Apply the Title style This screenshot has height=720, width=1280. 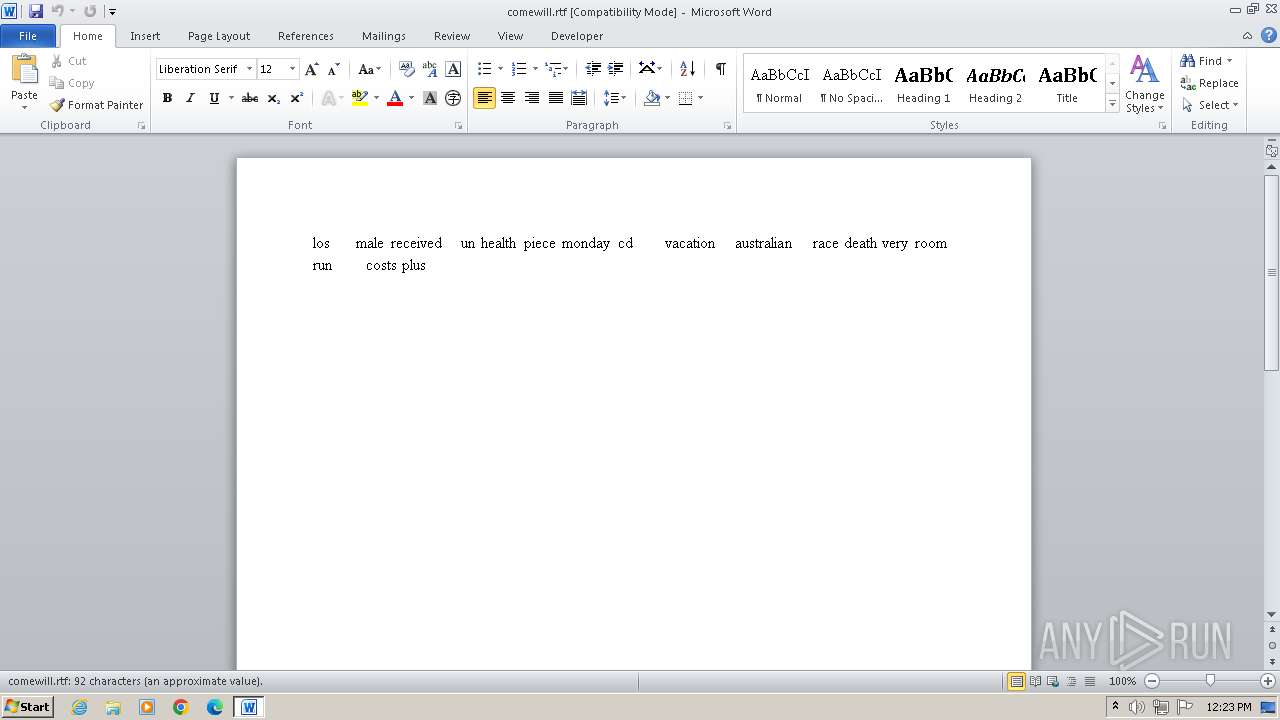1067,84
